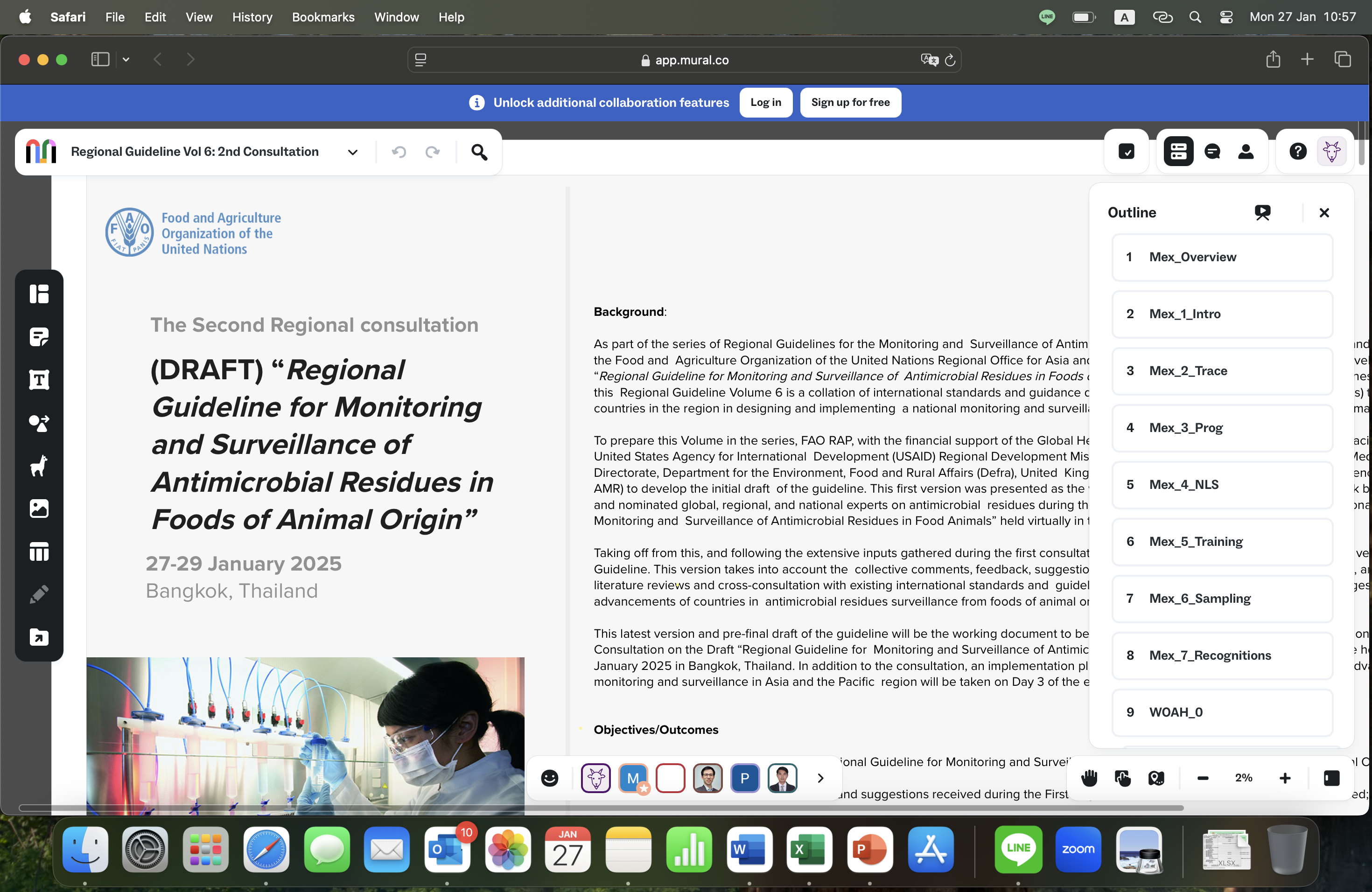Image resolution: width=1372 pixels, height=892 pixels.
Task: Click the M avatar with star badge
Action: (x=633, y=778)
